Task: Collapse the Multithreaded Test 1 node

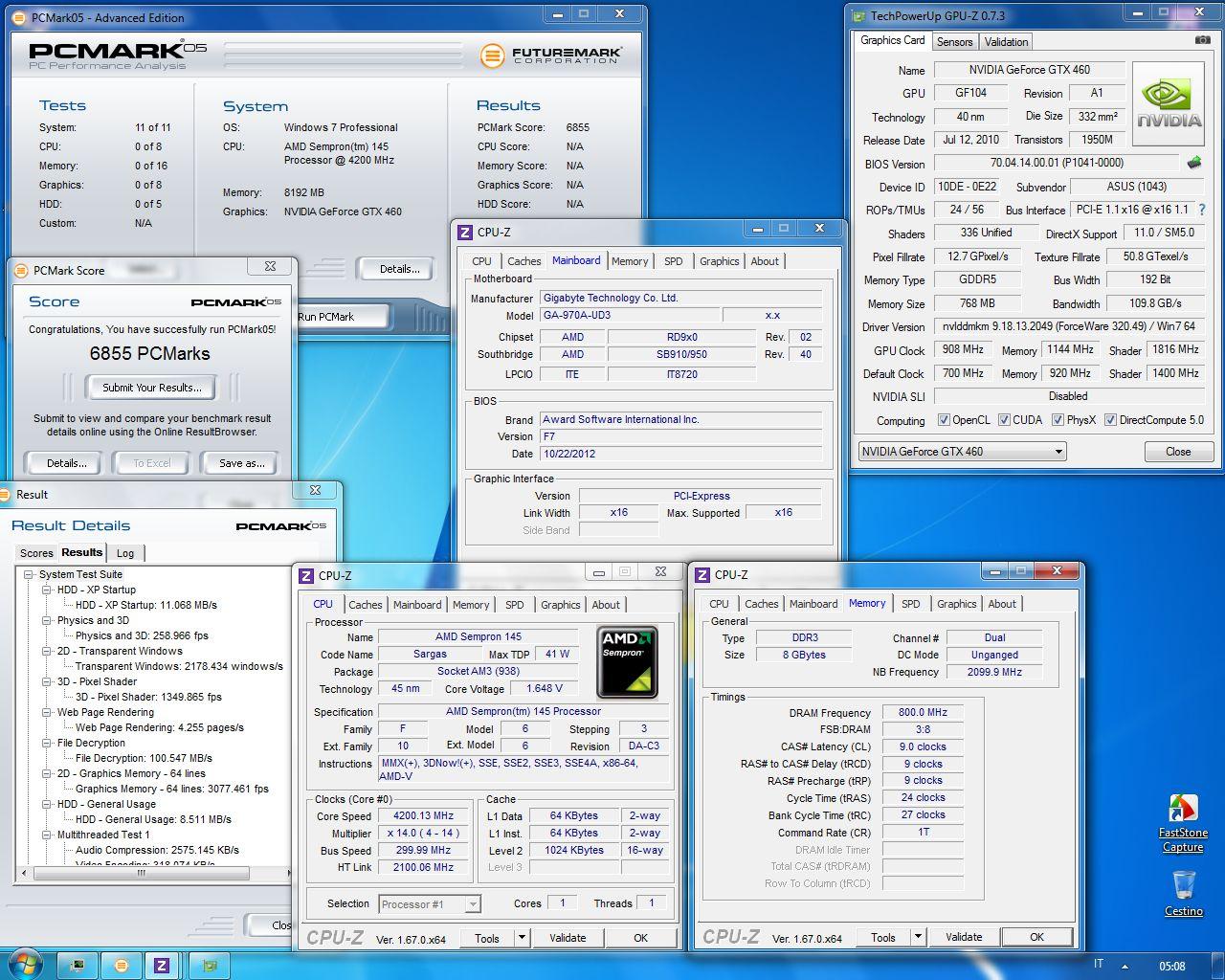Action: click(46, 835)
